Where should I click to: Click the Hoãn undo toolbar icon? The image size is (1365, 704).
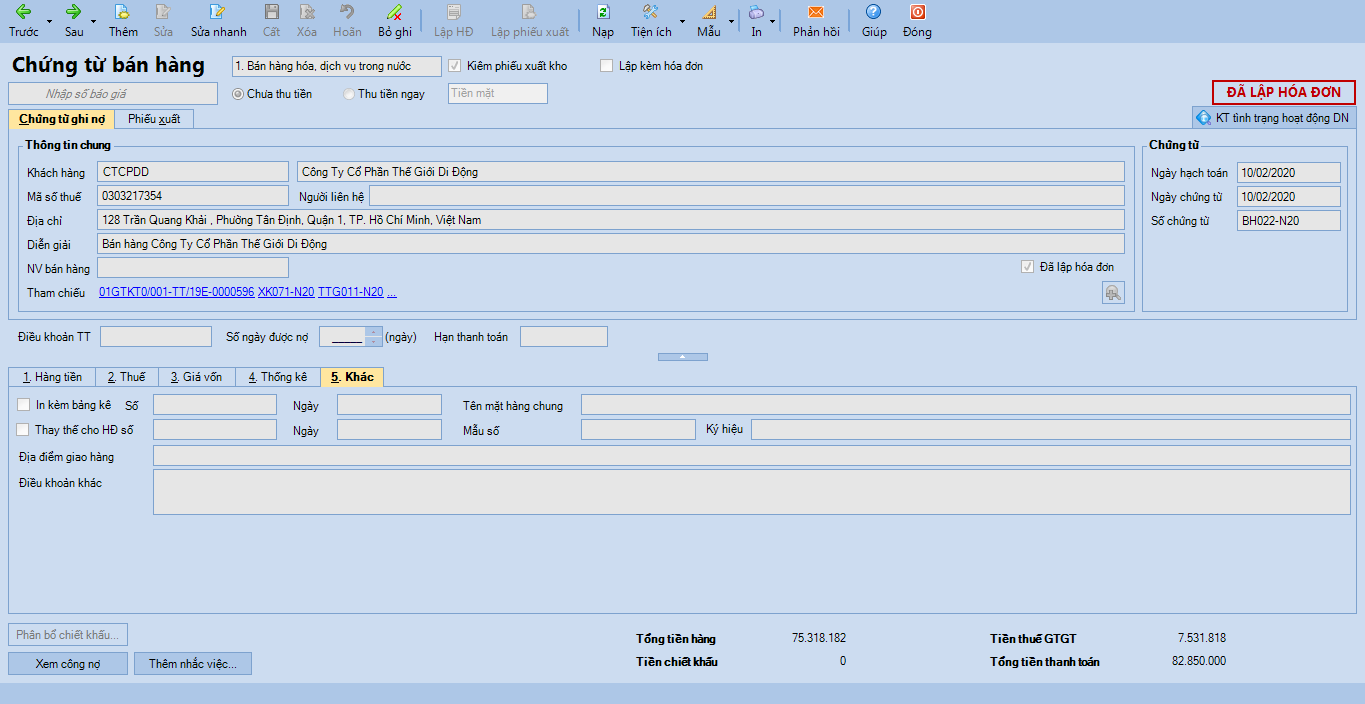click(x=347, y=20)
